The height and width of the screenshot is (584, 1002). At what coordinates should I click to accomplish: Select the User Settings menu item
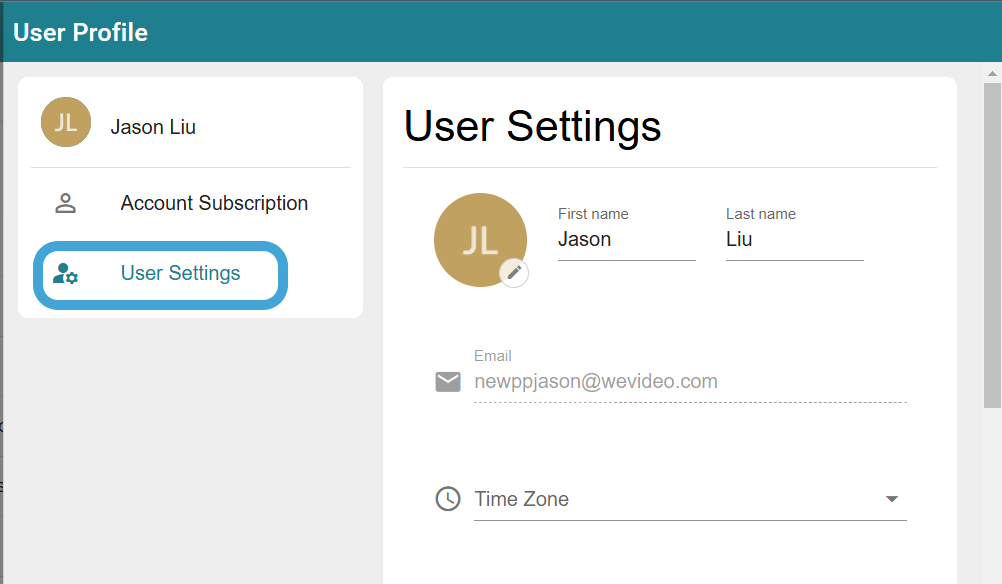160,274
